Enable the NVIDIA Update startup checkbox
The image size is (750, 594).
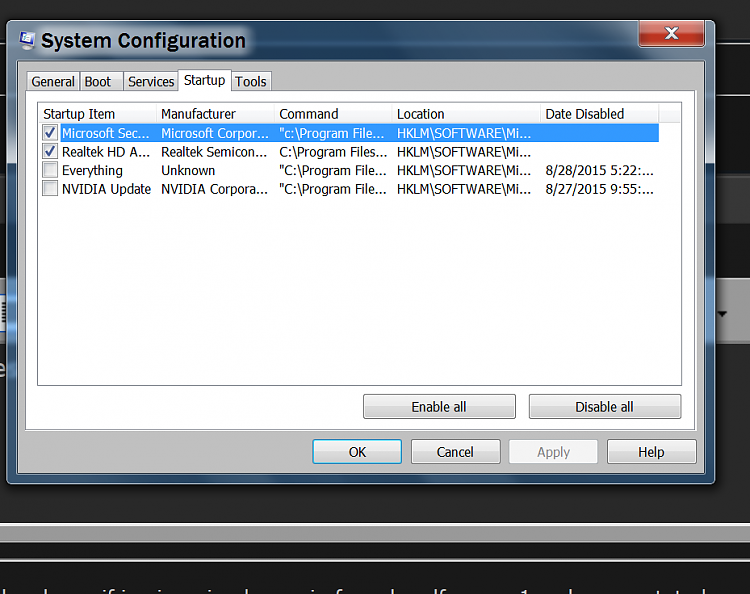click(50, 188)
